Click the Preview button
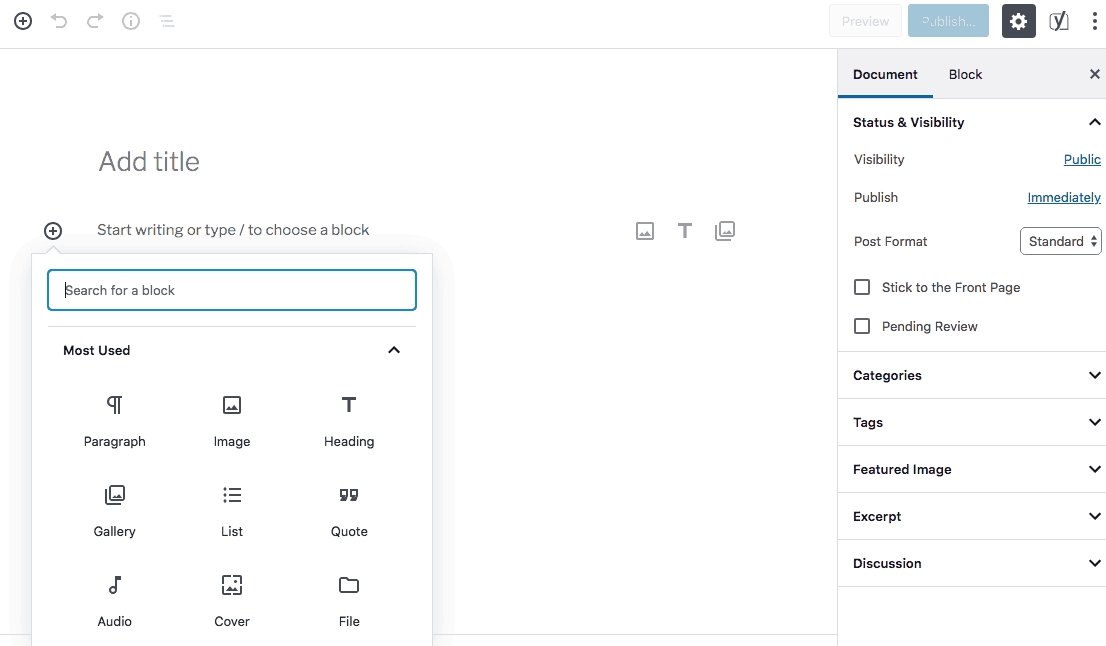This screenshot has height=646, width=1106. (x=865, y=21)
